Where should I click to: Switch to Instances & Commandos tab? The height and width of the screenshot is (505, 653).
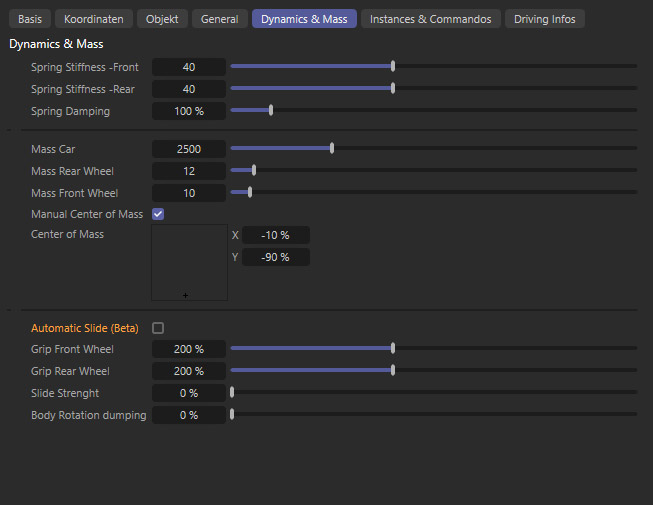tap(430, 19)
